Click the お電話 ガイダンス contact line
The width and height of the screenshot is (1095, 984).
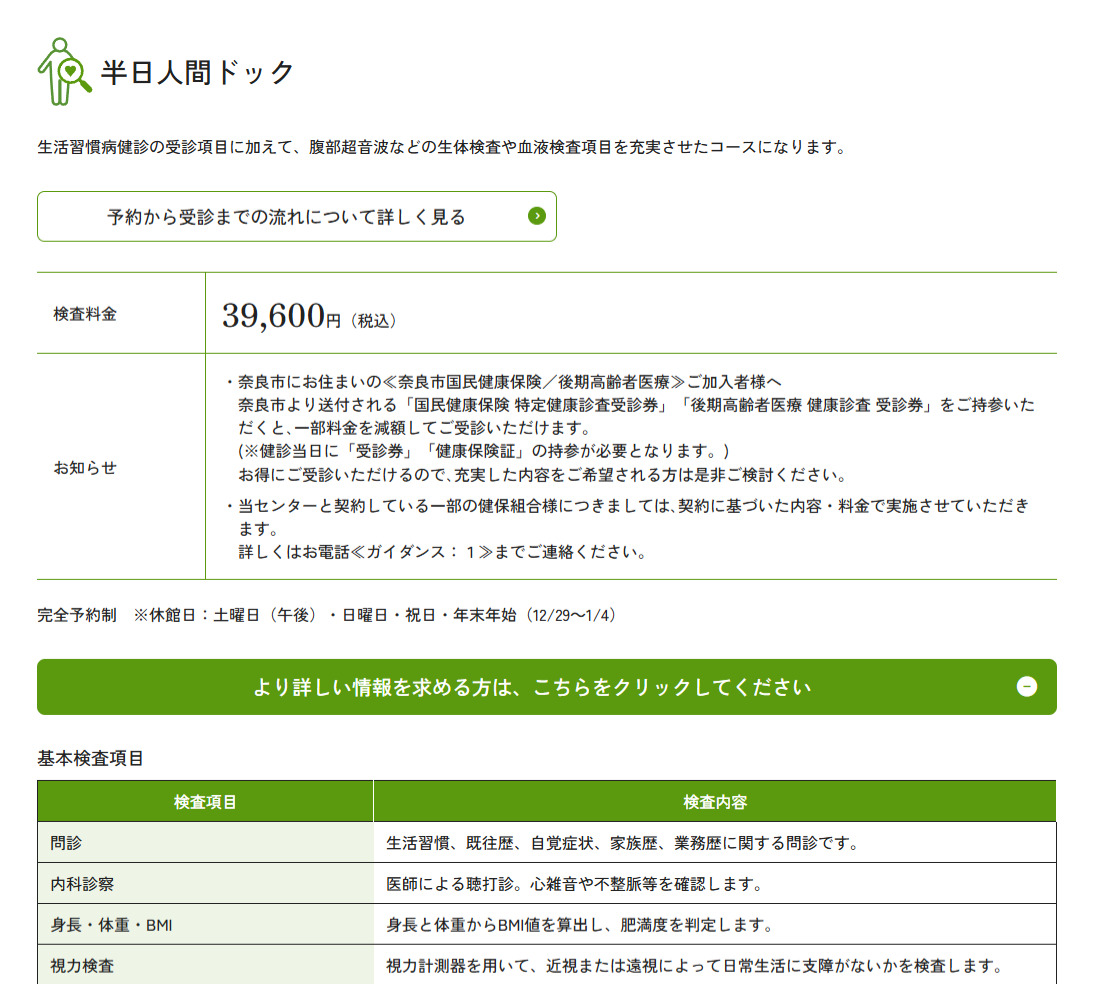pyautogui.click(x=442, y=551)
